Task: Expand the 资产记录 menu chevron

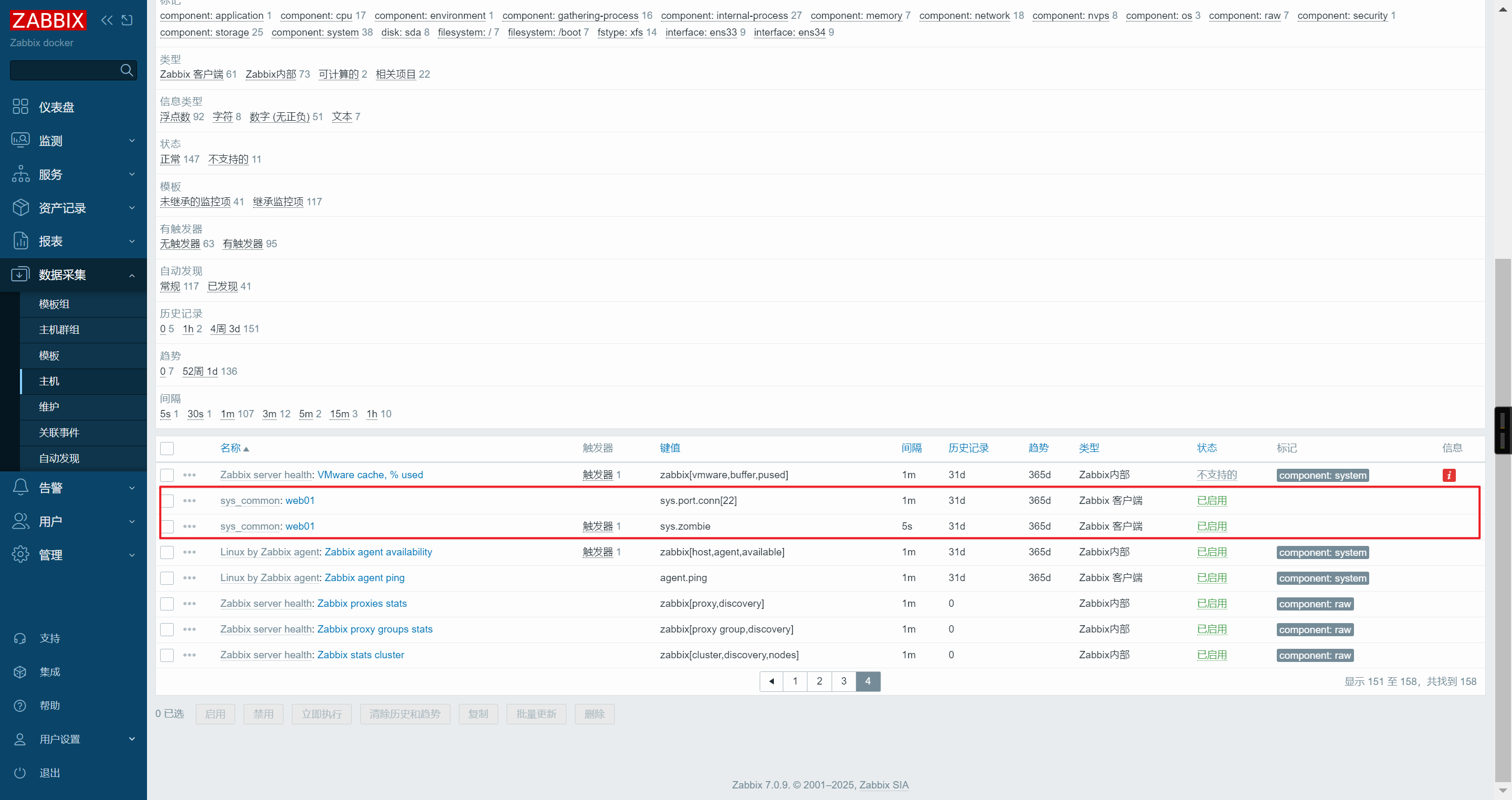Action: (131, 207)
